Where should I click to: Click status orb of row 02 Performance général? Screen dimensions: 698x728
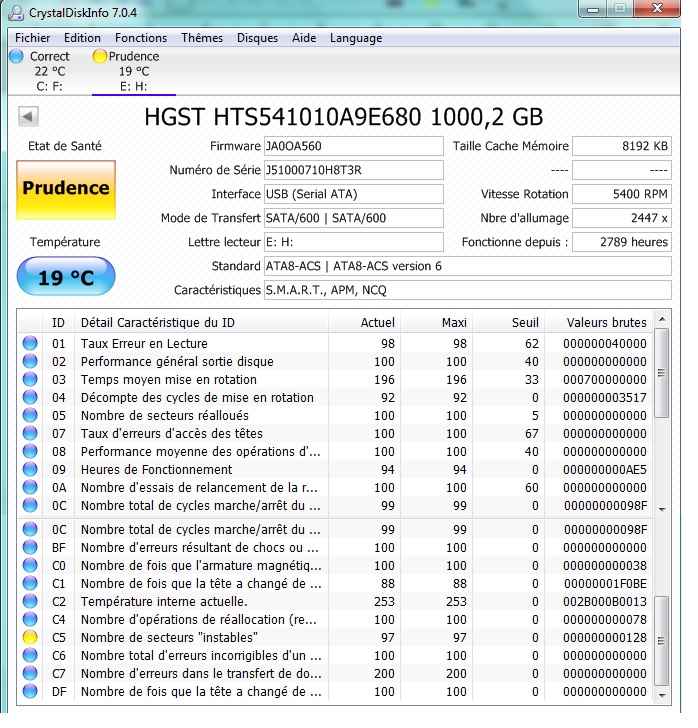coord(30,362)
